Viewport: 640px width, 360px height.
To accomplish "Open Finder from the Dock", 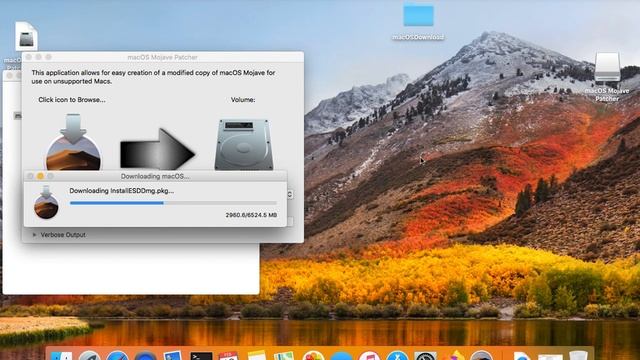I will coord(62,356).
